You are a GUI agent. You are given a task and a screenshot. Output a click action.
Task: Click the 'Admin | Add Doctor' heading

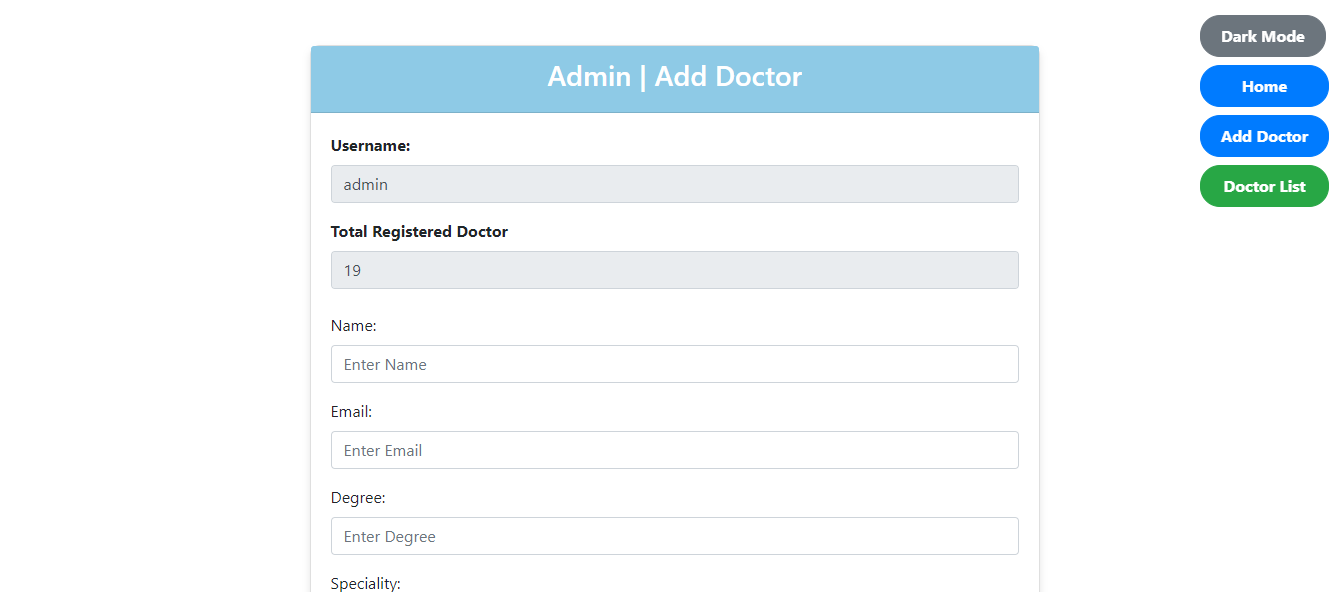tap(675, 77)
